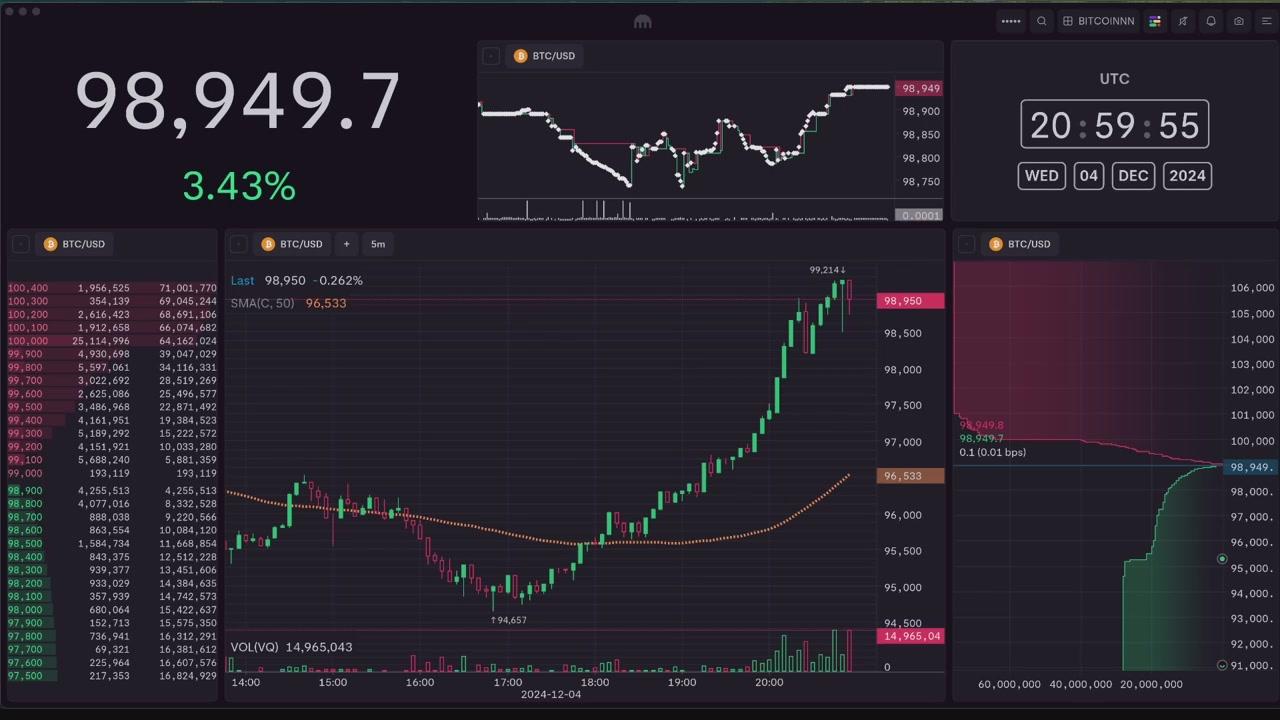This screenshot has width=1280, height=720.
Task: Open the hamburger menu at top right
Action: click(1264, 21)
